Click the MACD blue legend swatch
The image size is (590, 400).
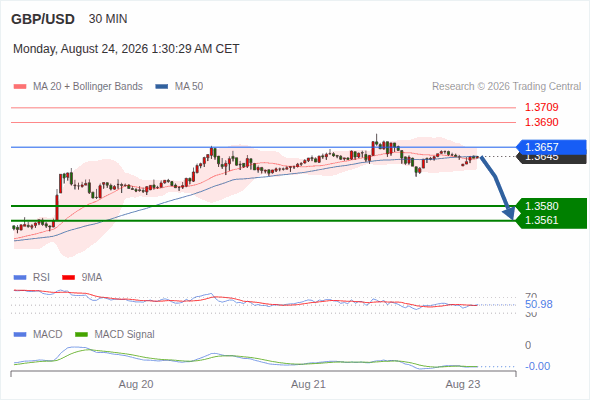20,335
